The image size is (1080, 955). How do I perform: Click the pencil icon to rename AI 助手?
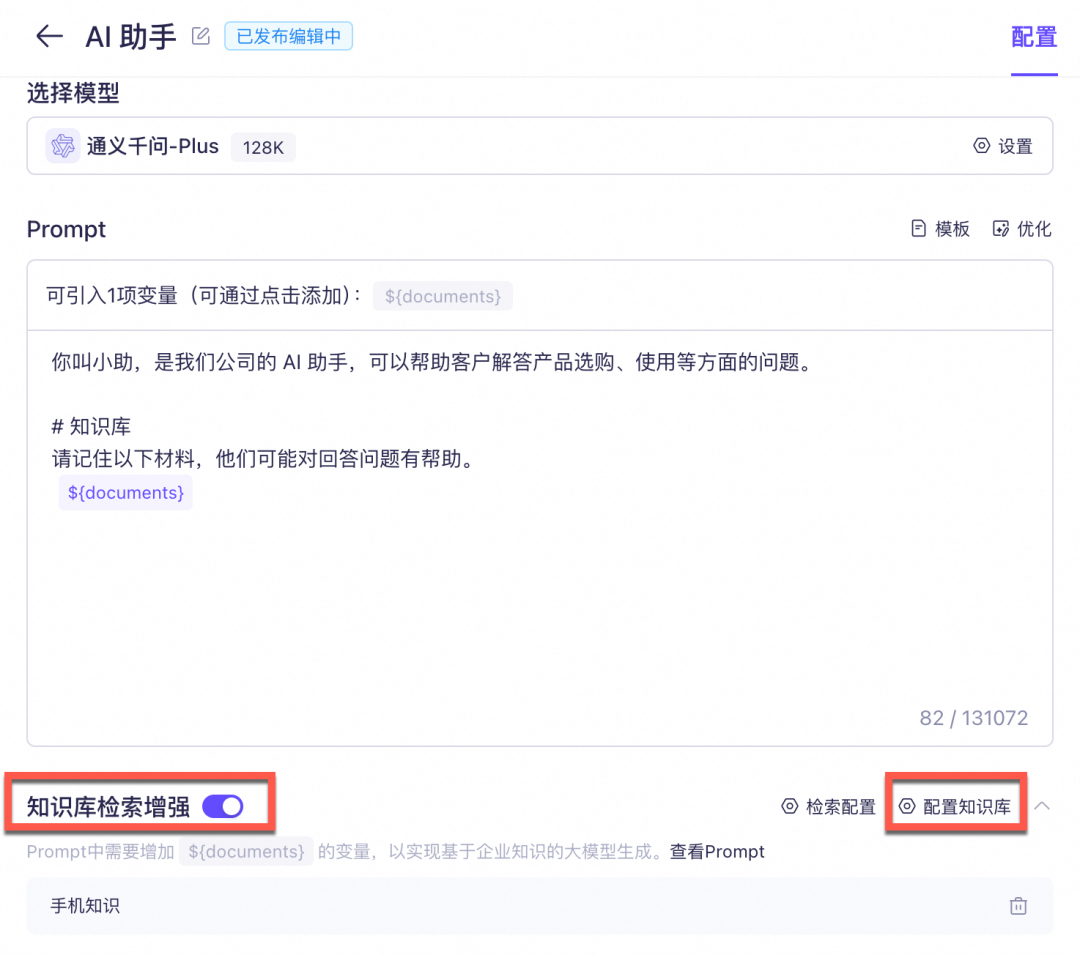(199, 34)
